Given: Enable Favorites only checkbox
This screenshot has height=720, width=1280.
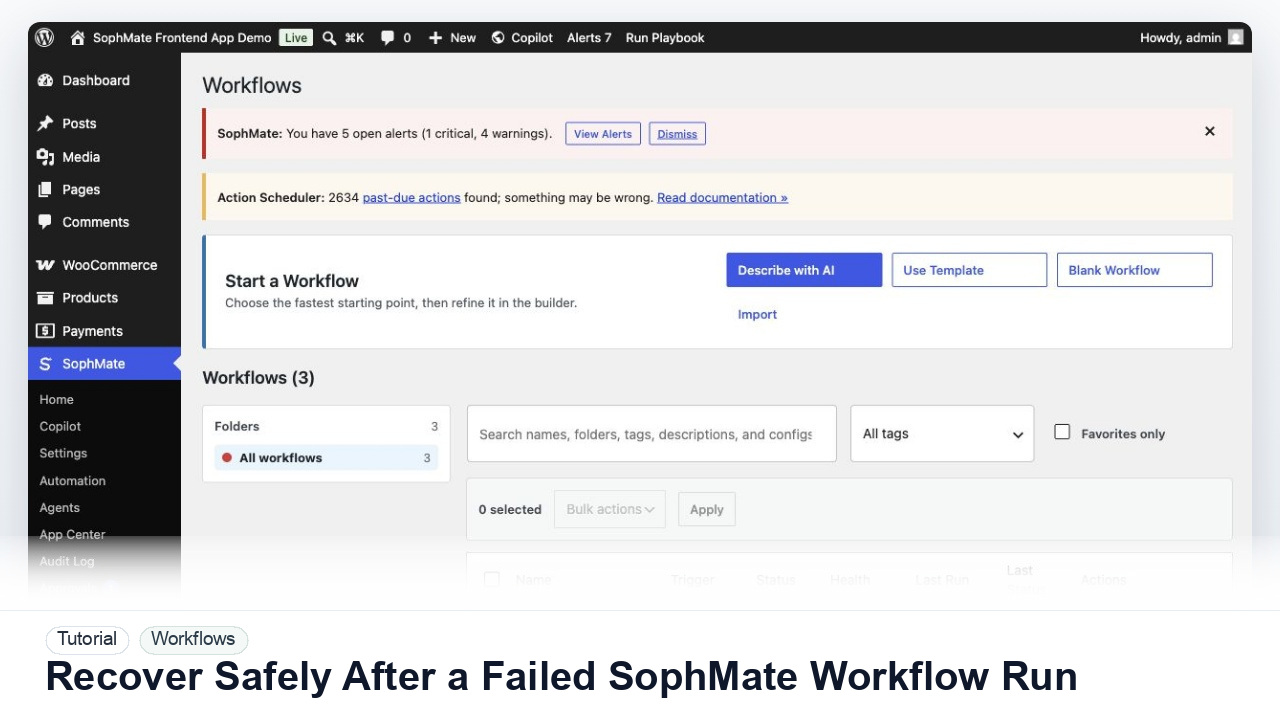Looking at the screenshot, I should [x=1062, y=432].
